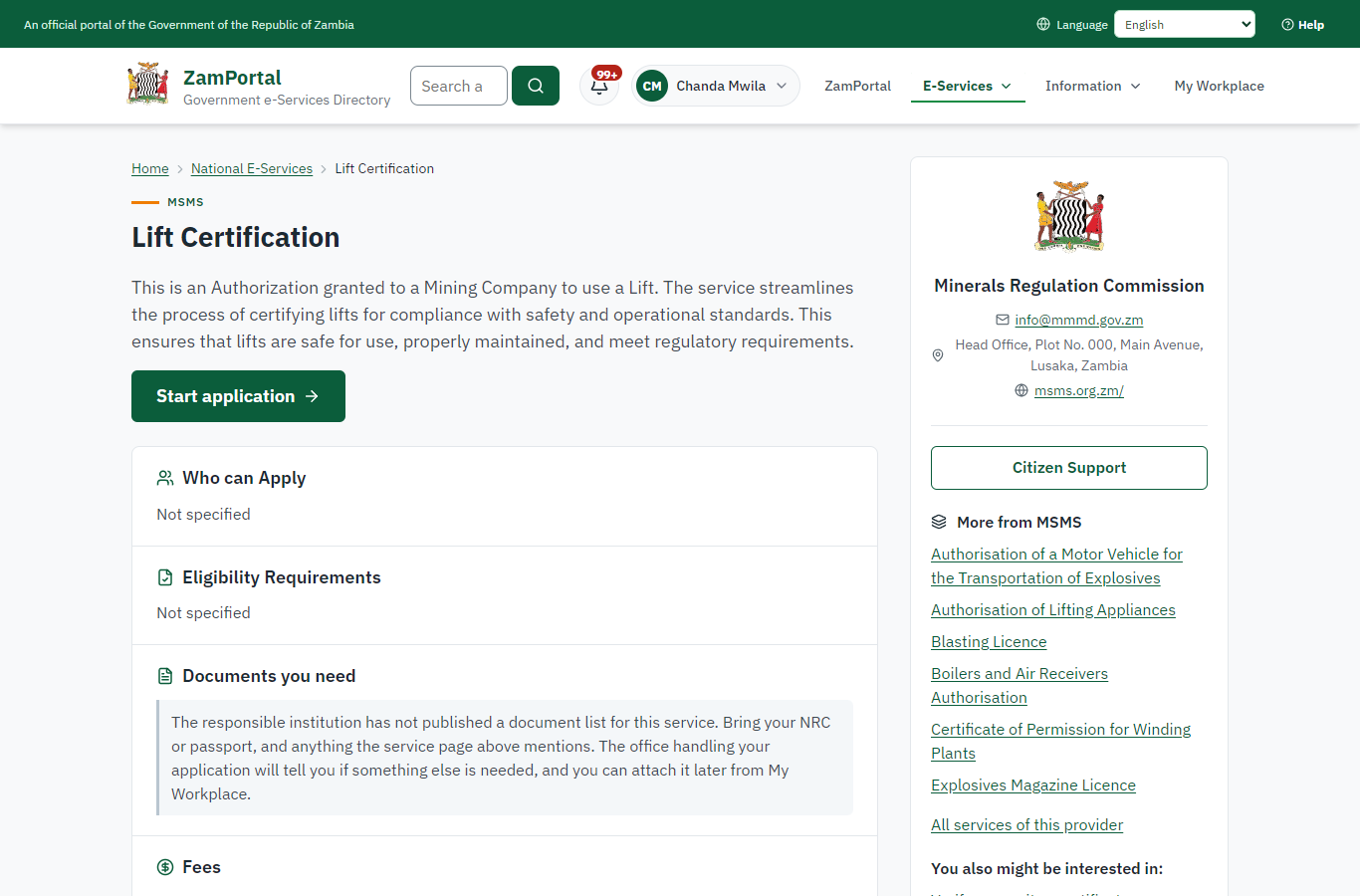Image resolution: width=1360 pixels, height=896 pixels.
Task: Click the location pin icon beside address
Action: (x=938, y=355)
